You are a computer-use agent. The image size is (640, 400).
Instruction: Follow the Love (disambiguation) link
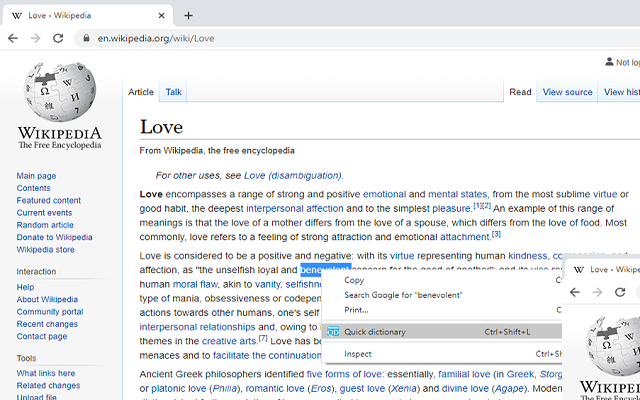tap(293, 176)
